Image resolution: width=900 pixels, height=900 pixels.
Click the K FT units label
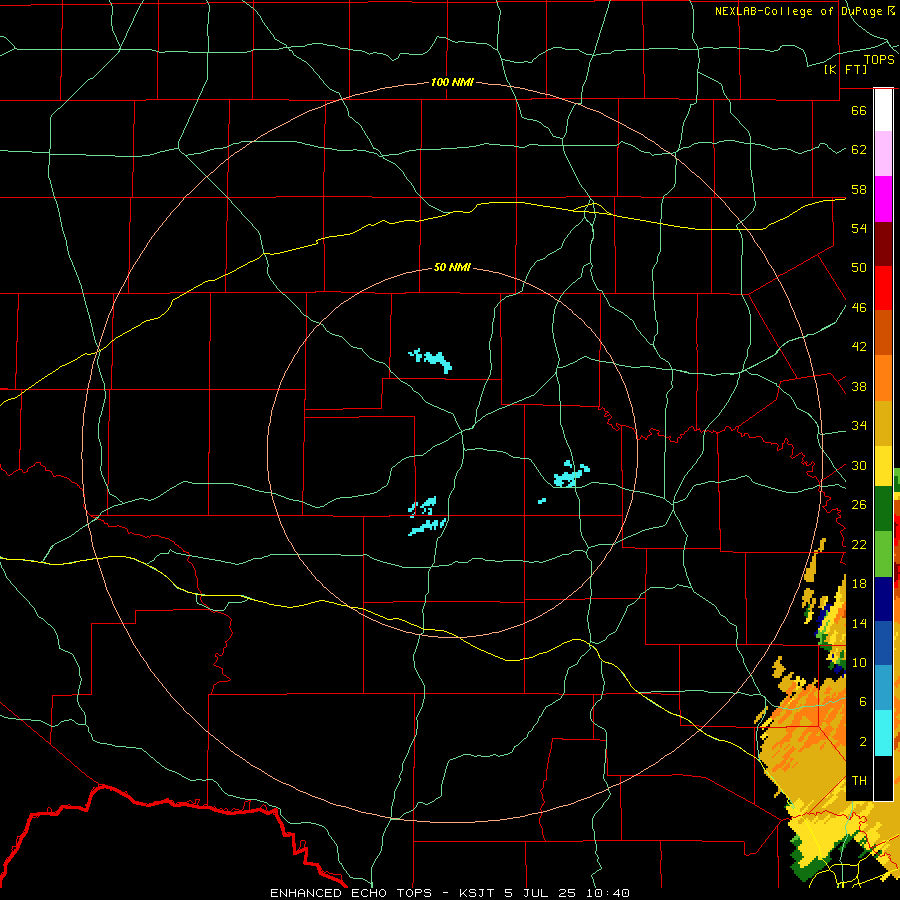click(x=845, y=69)
